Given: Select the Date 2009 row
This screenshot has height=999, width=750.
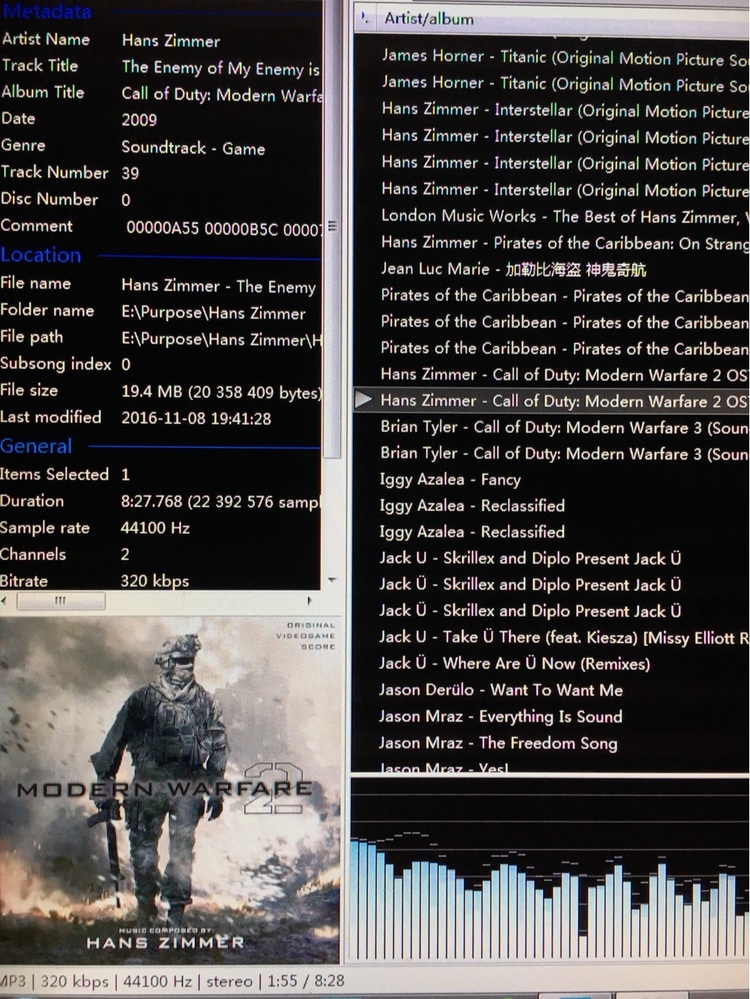Looking at the screenshot, I should tap(161, 119).
